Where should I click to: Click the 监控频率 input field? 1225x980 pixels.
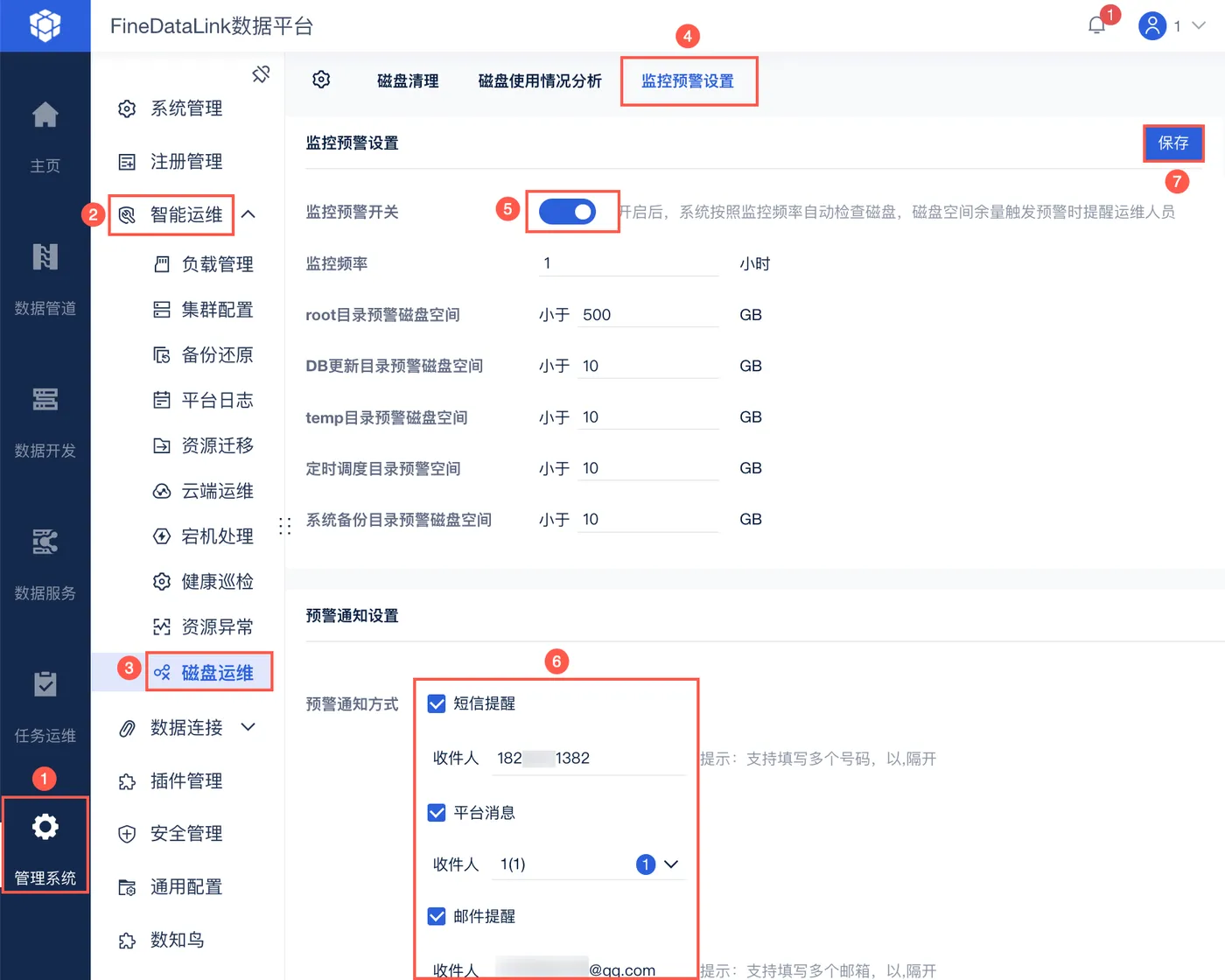(628, 263)
